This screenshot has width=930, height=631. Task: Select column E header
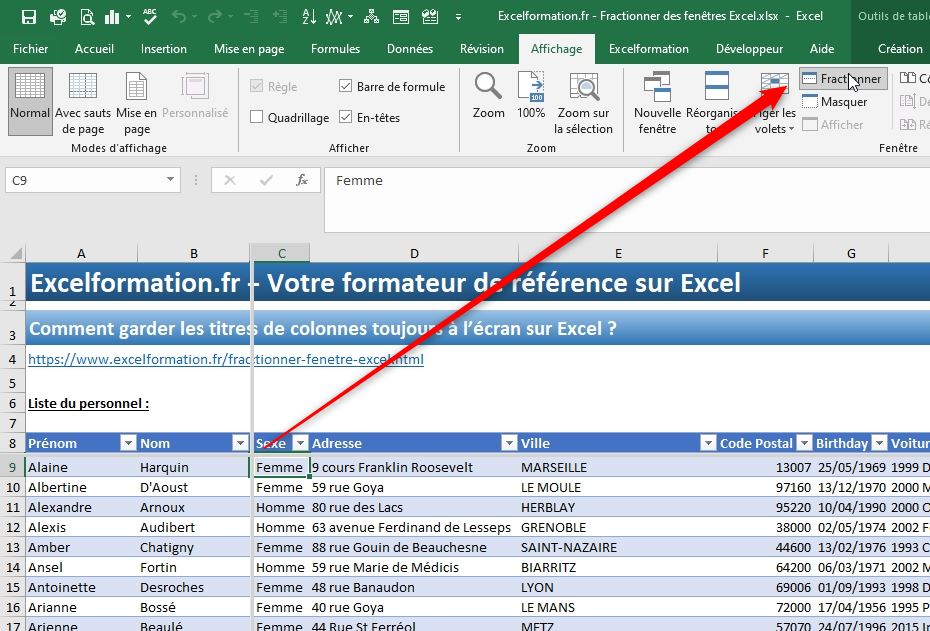(618, 254)
